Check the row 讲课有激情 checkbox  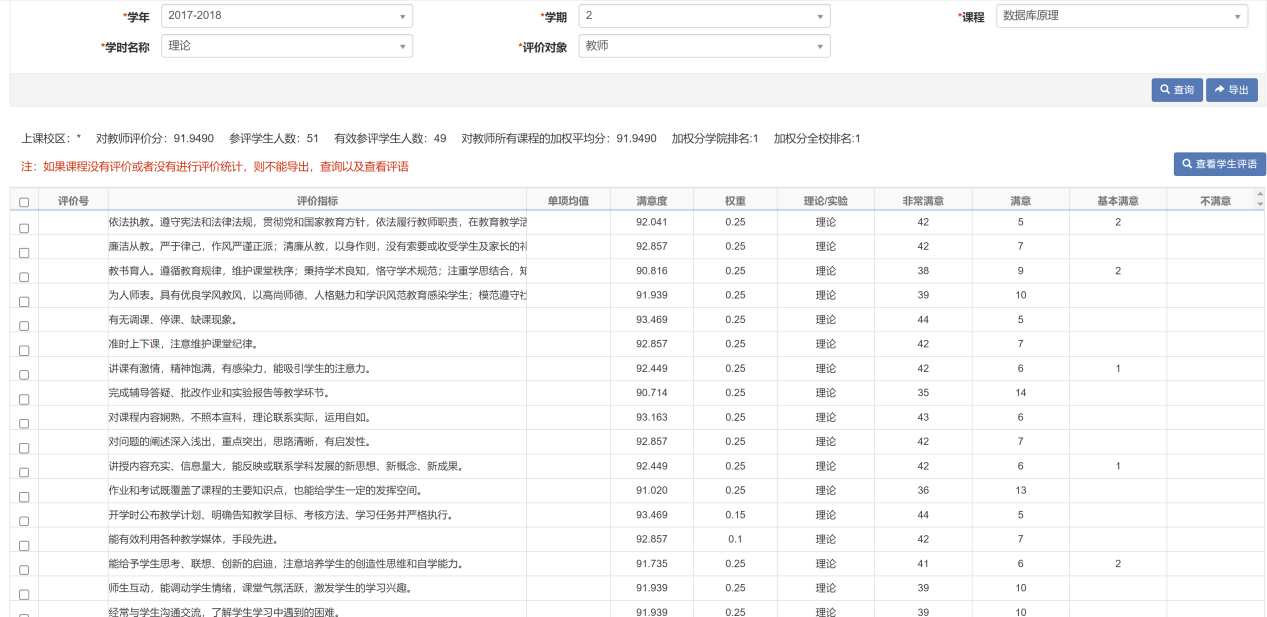(24, 375)
